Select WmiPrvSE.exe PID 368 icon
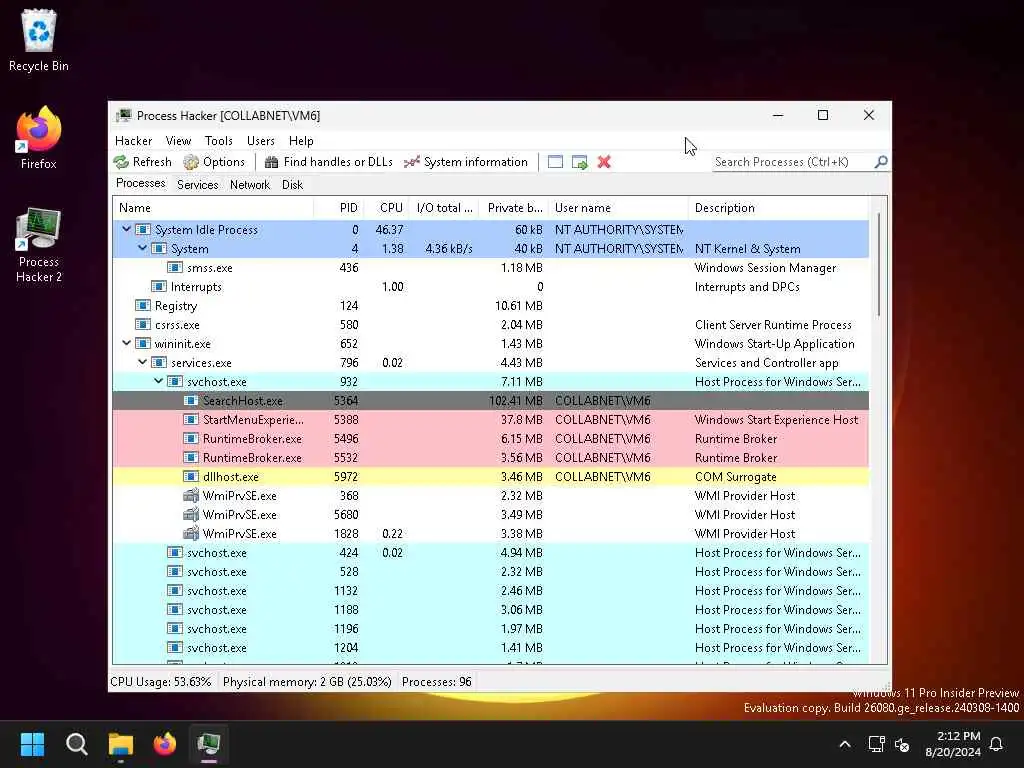 coord(191,495)
